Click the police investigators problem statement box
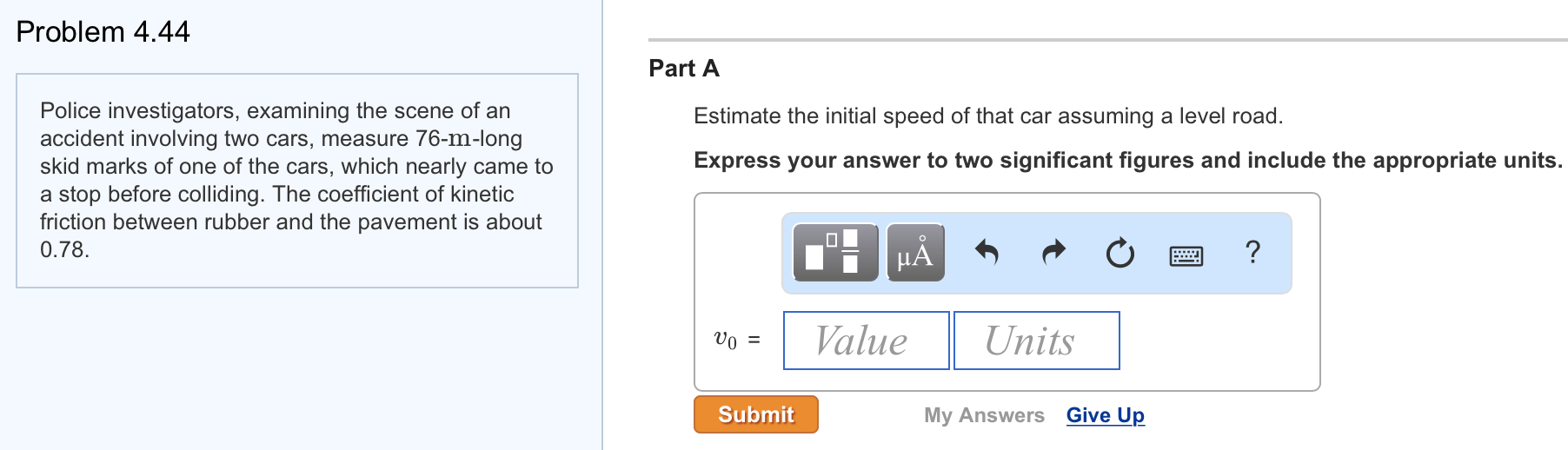The width and height of the screenshot is (1568, 450). (x=297, y=181)
